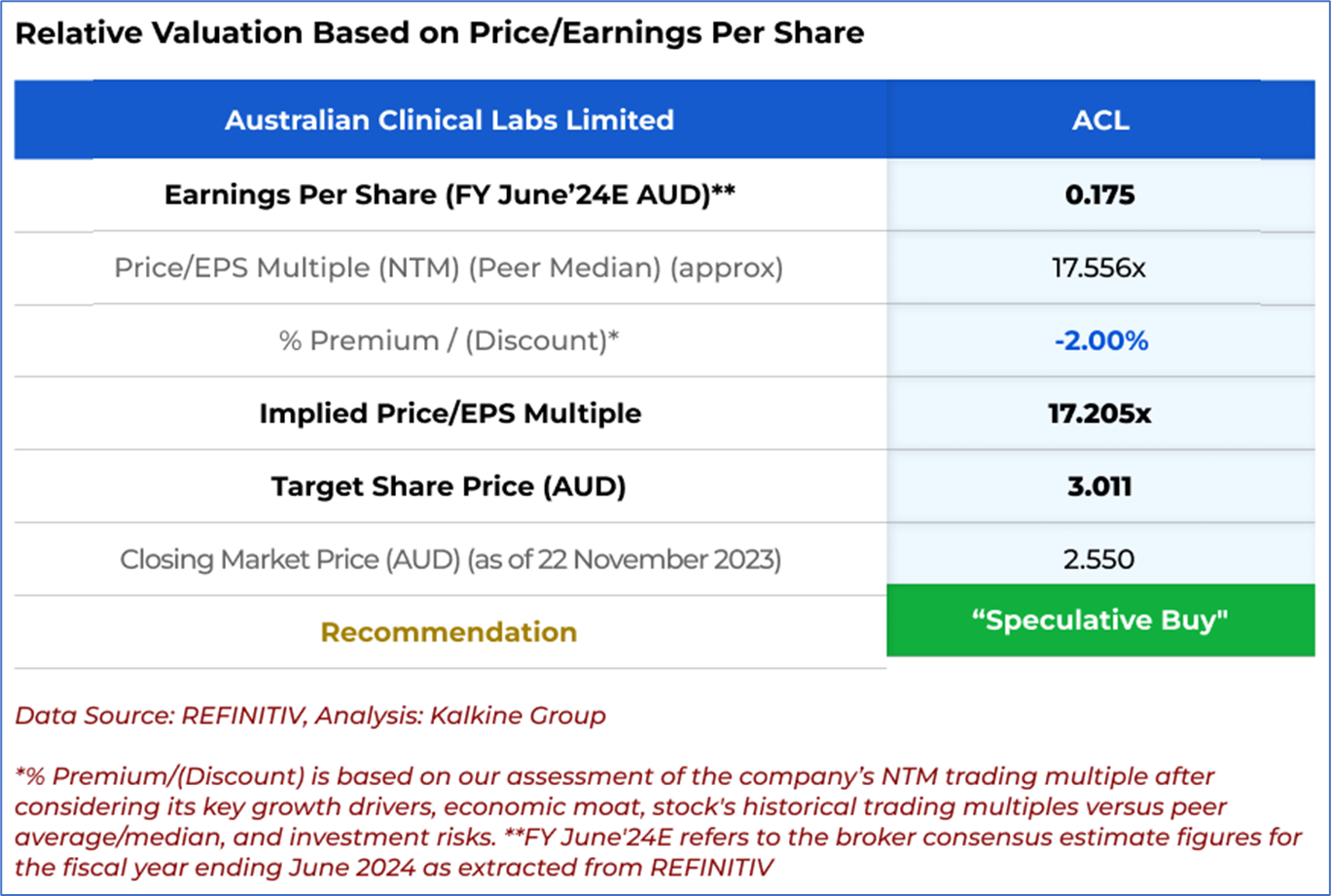Click the 0.175 EPS value

tap(1100, 195)
